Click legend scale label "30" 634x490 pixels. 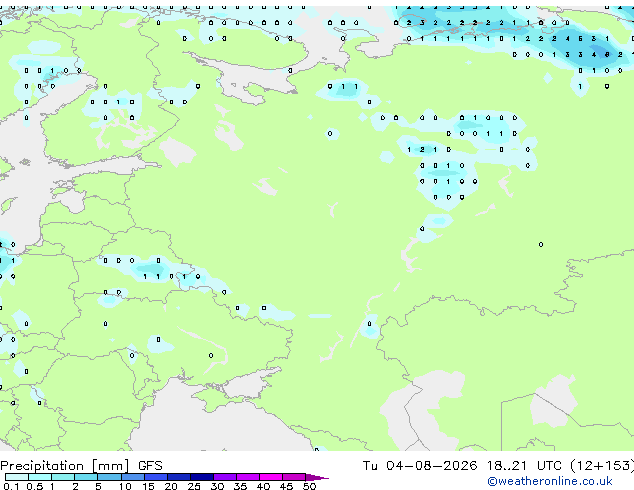tap(217, 486)
